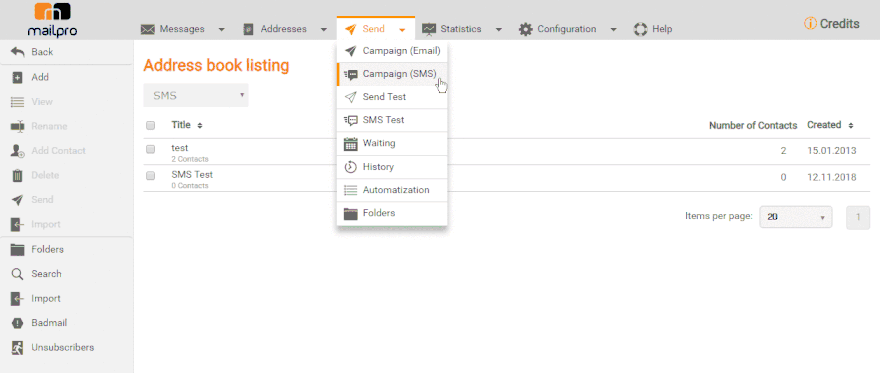Image resolution: width=880 pixels, height=373 pixels.
Task: Click the Rename icon in sidebar
Action: tap(17, 127)
